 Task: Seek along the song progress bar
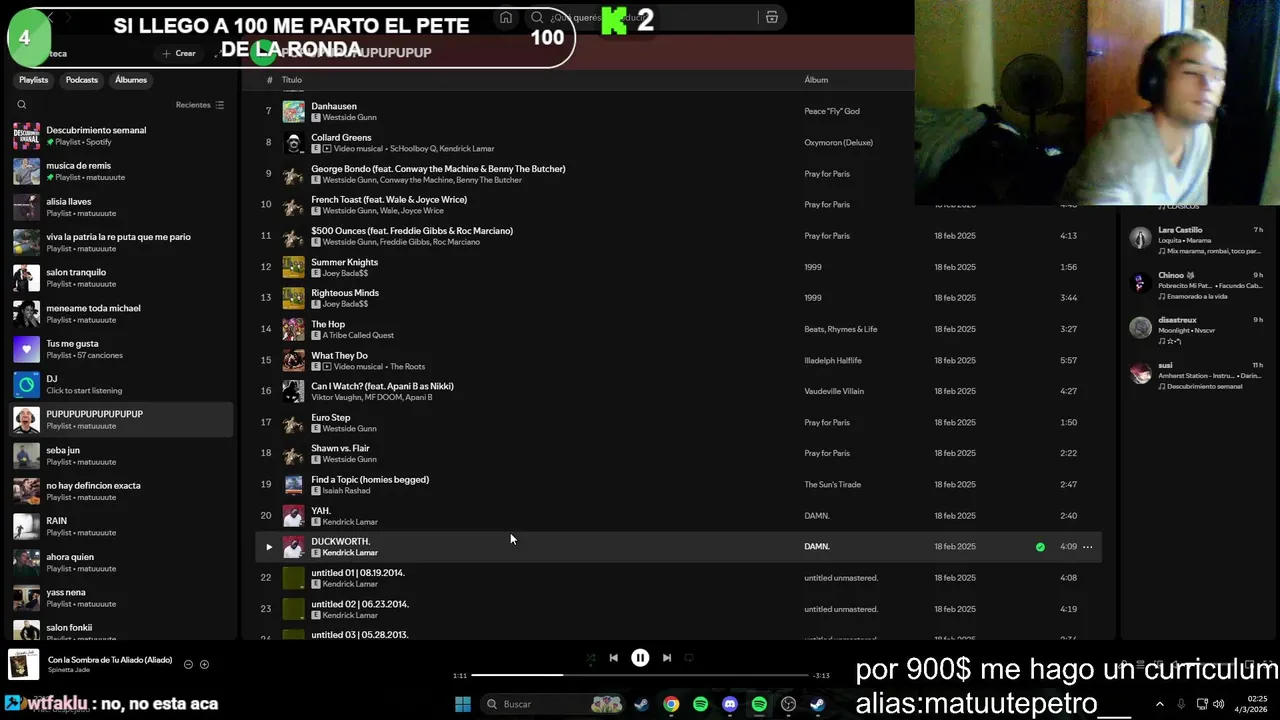coord(640,675)
